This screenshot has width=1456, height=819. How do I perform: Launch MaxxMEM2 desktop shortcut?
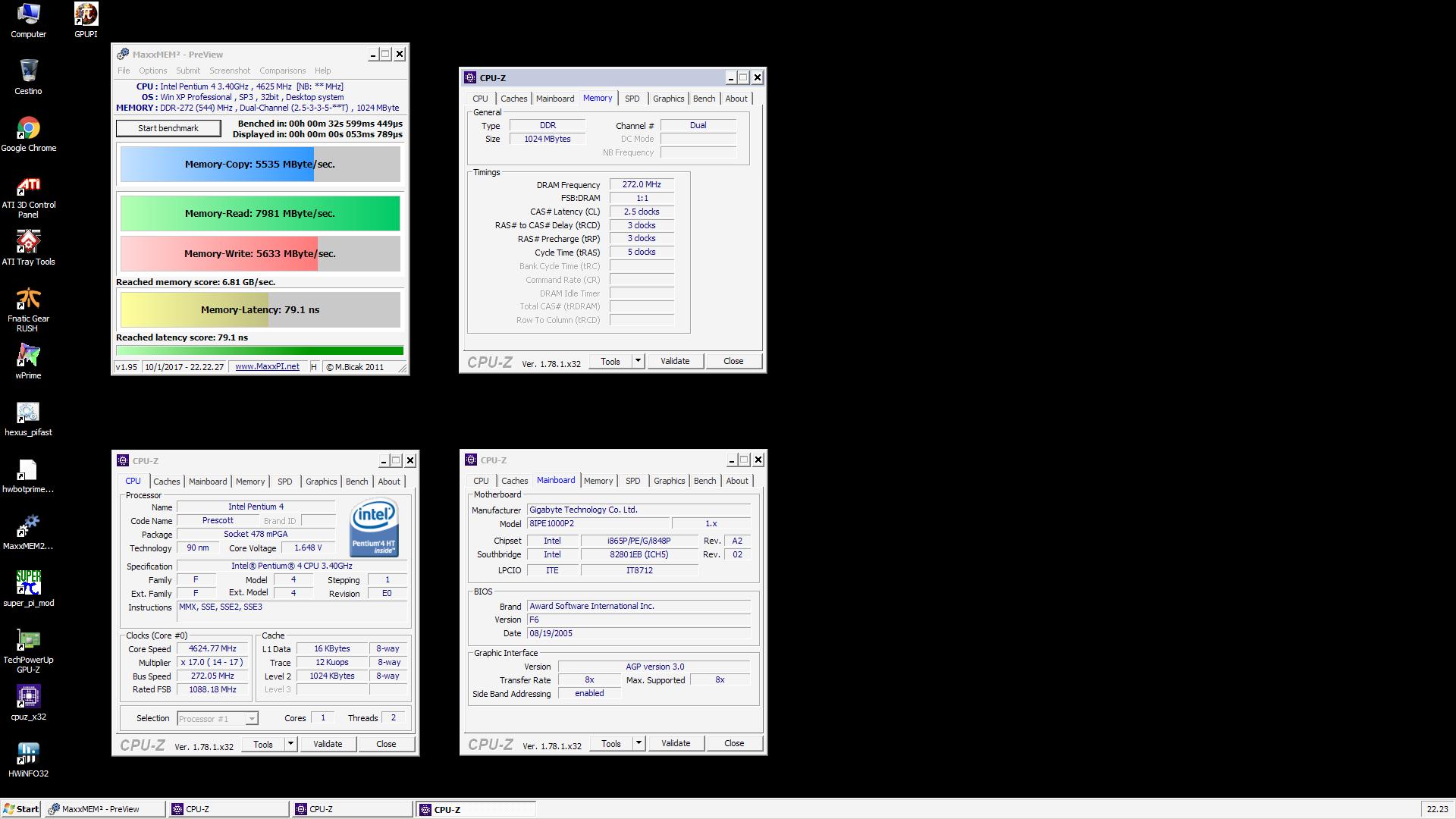pos(28,532)
